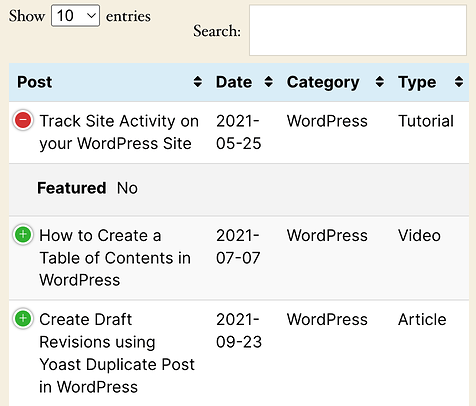Select the How to Create a Table post
The height and width of the screenshot is (406, 476).
115,258
